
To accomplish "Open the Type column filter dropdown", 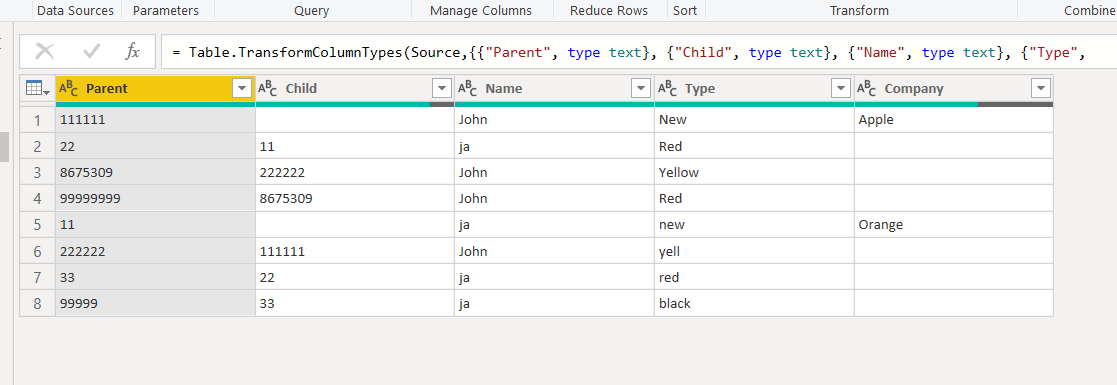I will pyautogui.click(x=841, y=88).
